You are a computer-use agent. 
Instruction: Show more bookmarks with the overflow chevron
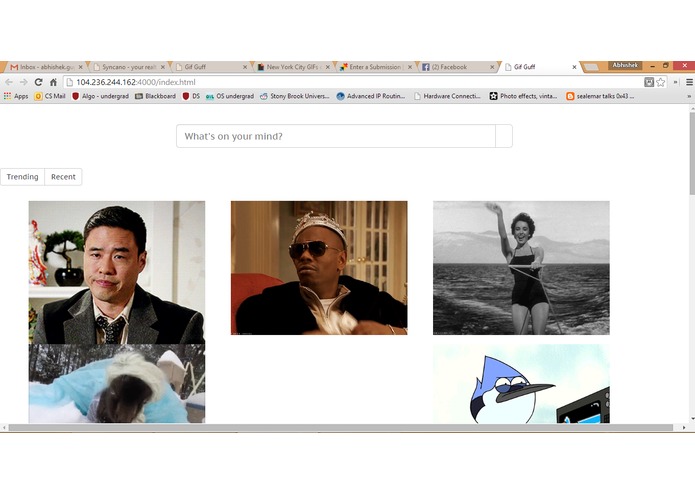point(689,96)
